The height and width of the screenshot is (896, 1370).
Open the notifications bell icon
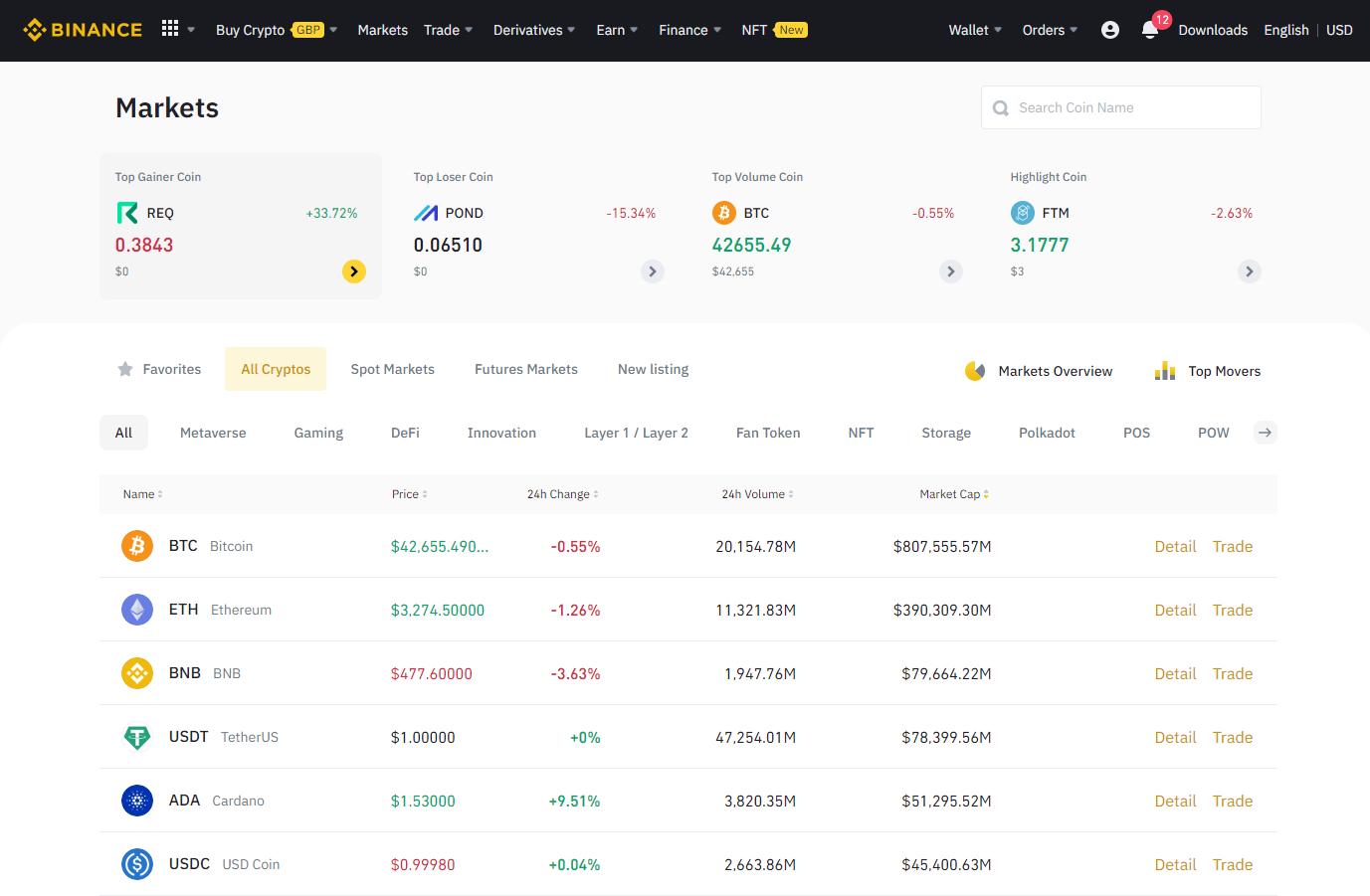(1150, 31)
